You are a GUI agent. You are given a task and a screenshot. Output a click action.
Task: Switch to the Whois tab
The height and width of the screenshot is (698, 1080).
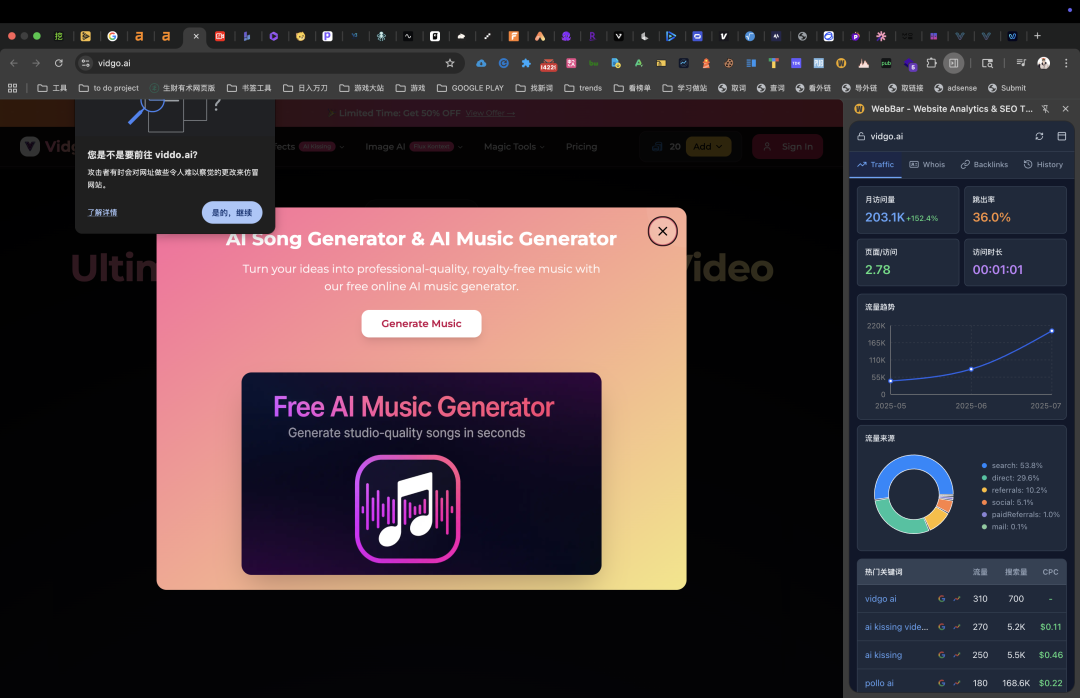[927, 165]
